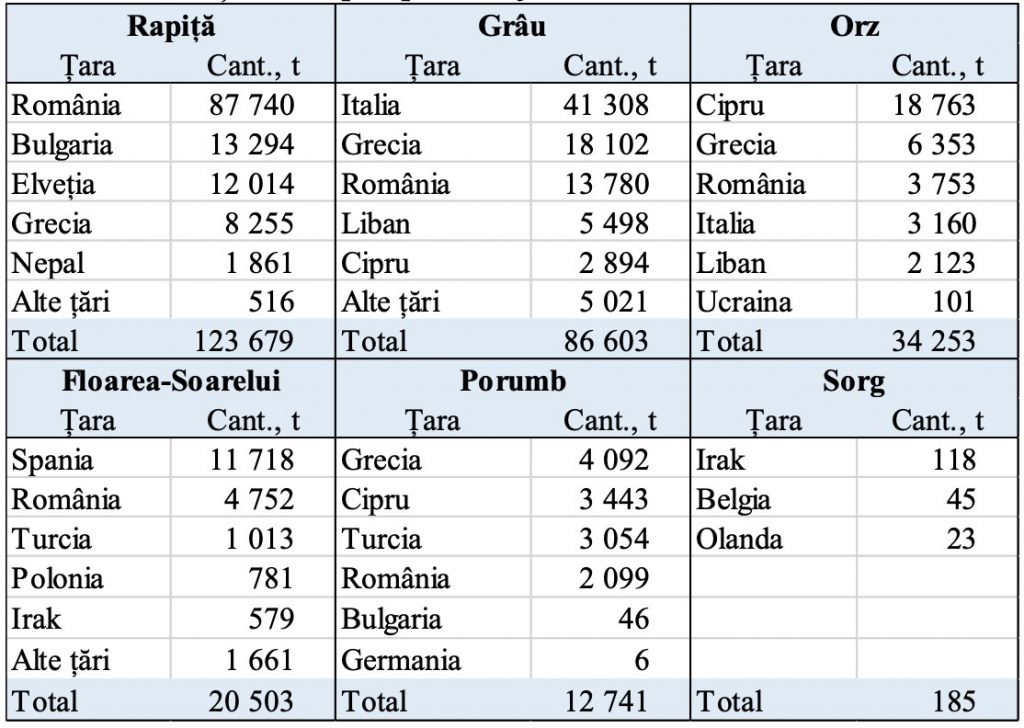Select the Floarea-Soarelui header cell
The image size is (1024, 728).
pyautogui.click(x=170, y=381)
